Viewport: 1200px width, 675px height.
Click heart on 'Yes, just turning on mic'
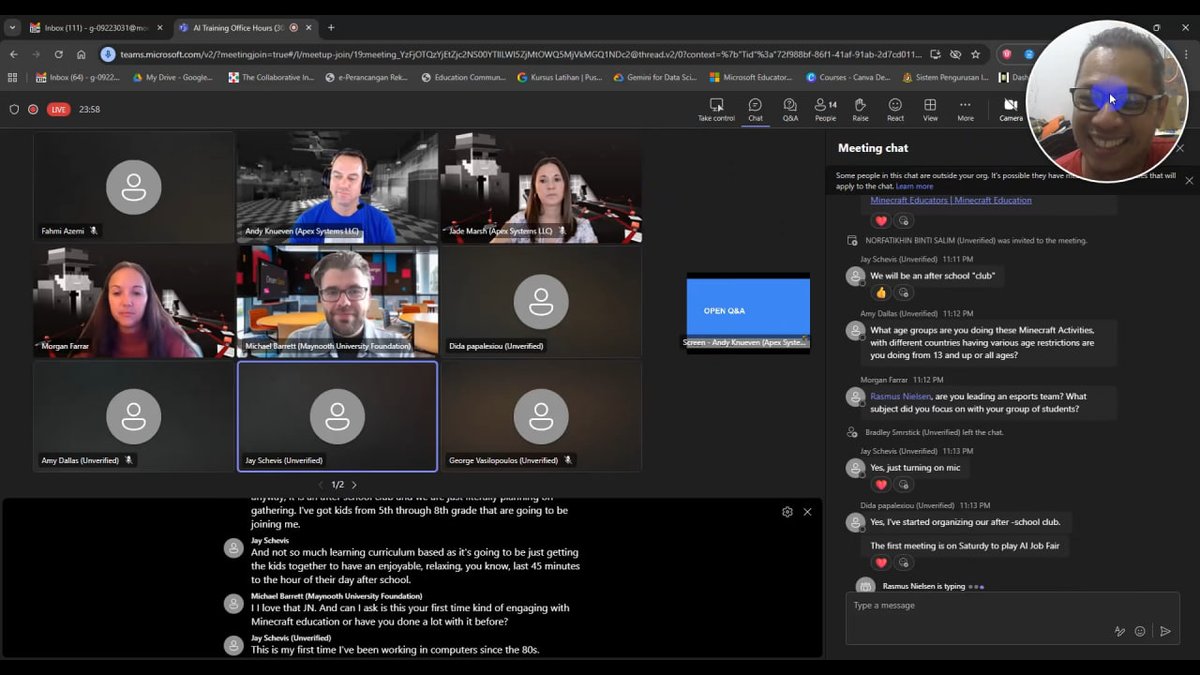[881, 485]
